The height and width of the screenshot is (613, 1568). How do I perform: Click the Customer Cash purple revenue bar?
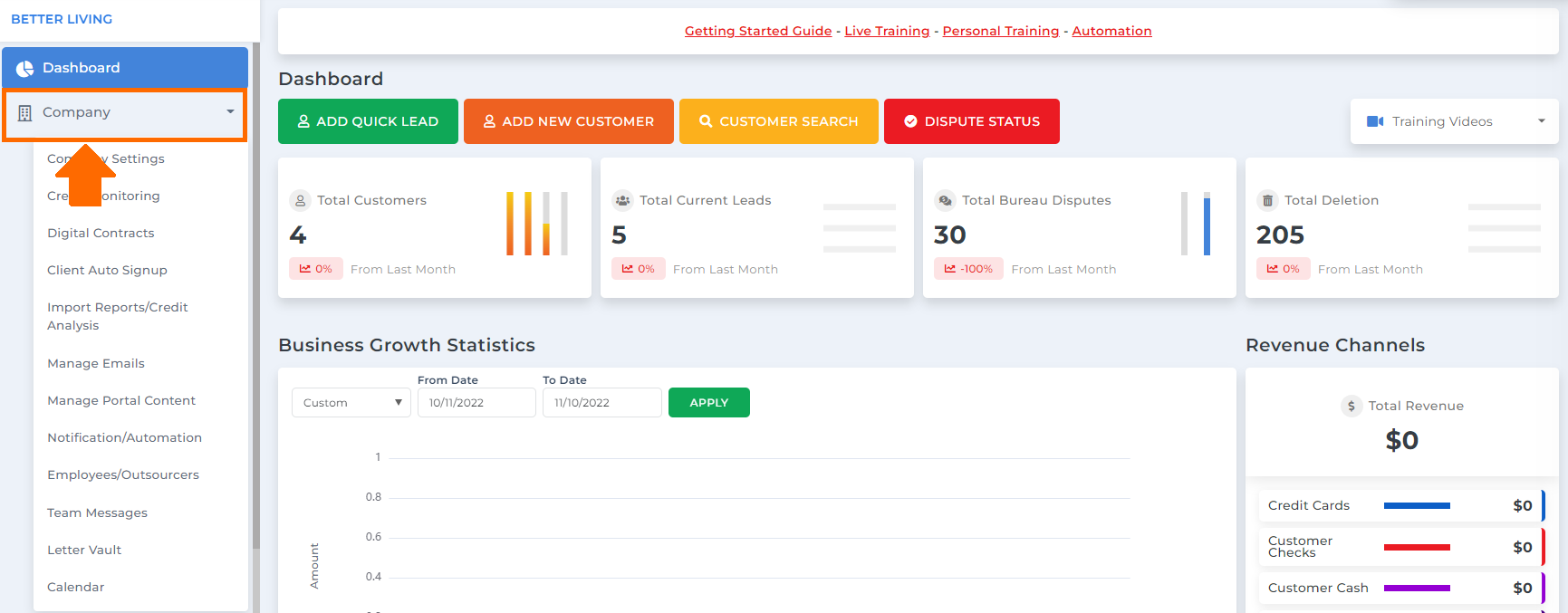pos(1417,589)
